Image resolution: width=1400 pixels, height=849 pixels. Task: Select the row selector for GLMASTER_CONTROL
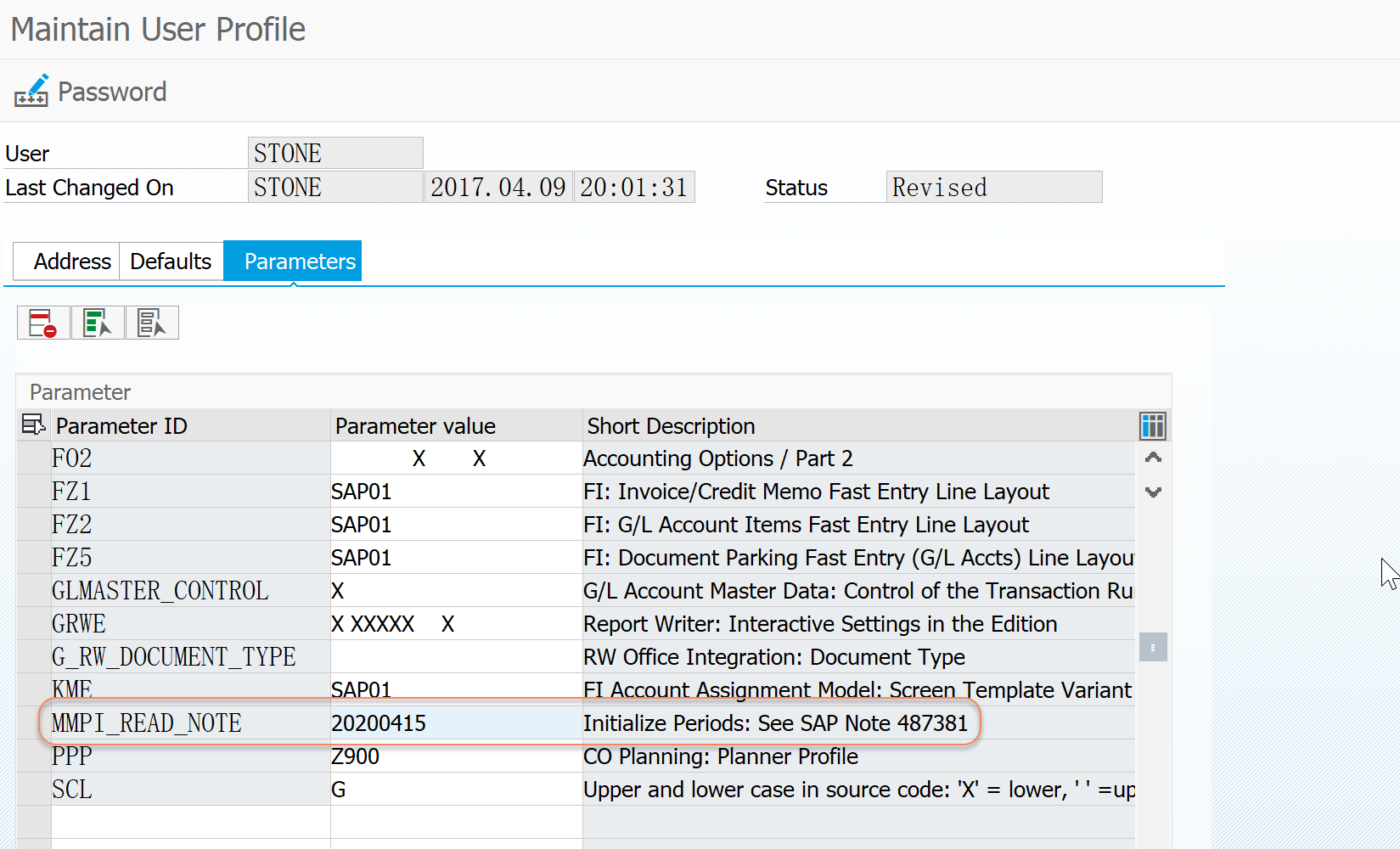(x=32, y=590)
